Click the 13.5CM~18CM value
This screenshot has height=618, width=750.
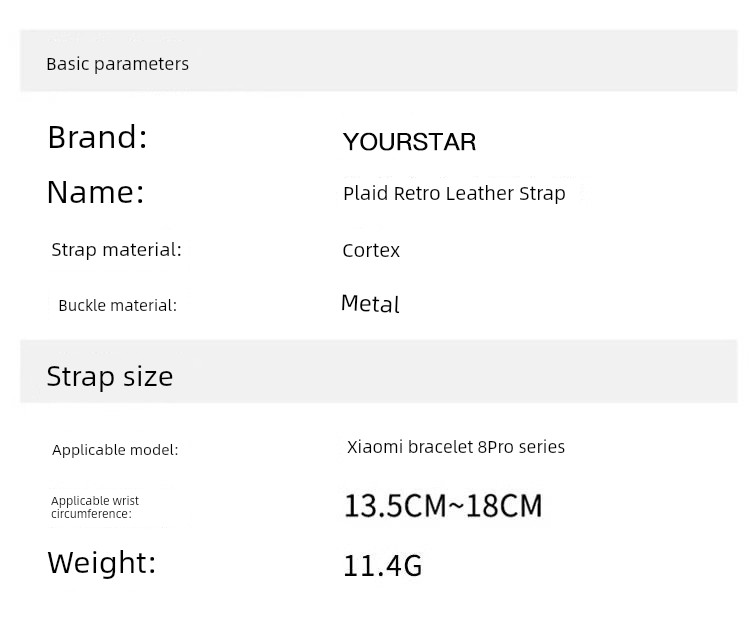[443, 506]
